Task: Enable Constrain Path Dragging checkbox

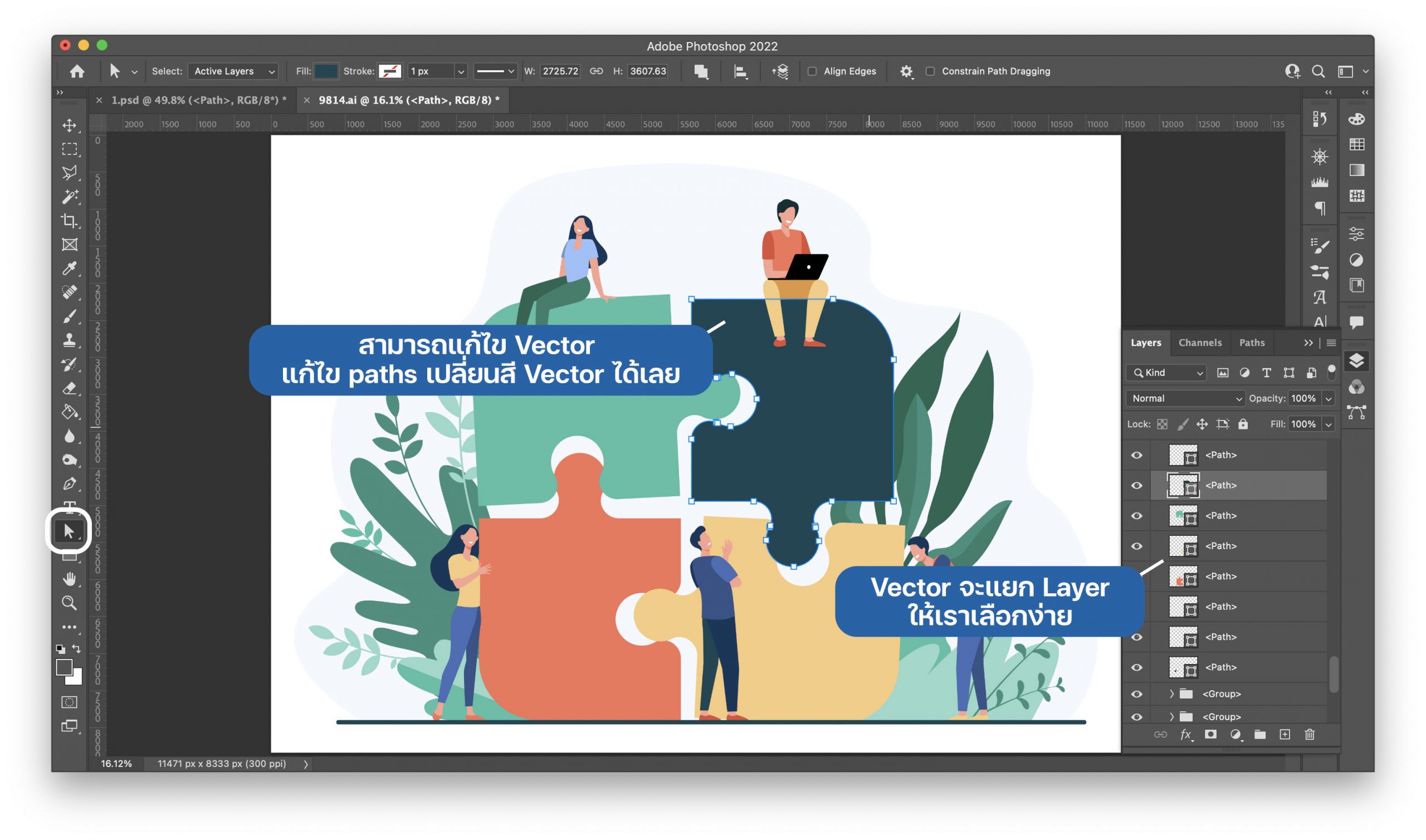Action: [x=930, y=71]
